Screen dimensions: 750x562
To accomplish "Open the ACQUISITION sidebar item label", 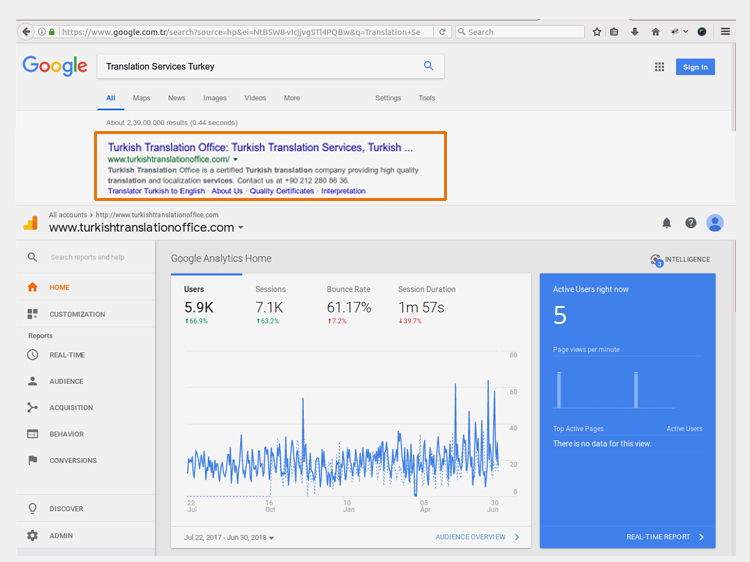I will tap(71, 408).
